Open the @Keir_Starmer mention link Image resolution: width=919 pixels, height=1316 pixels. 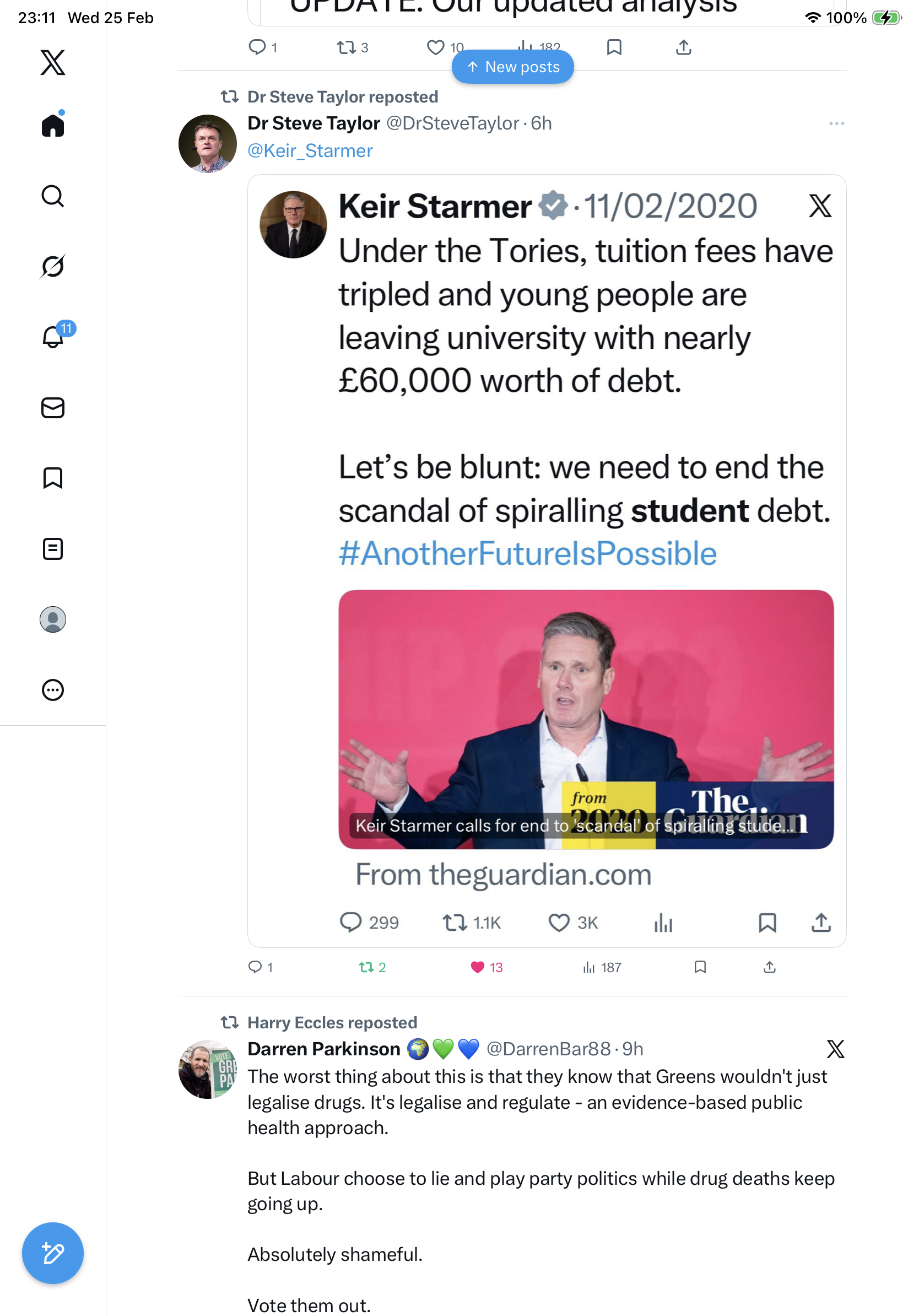click(310, 151)
